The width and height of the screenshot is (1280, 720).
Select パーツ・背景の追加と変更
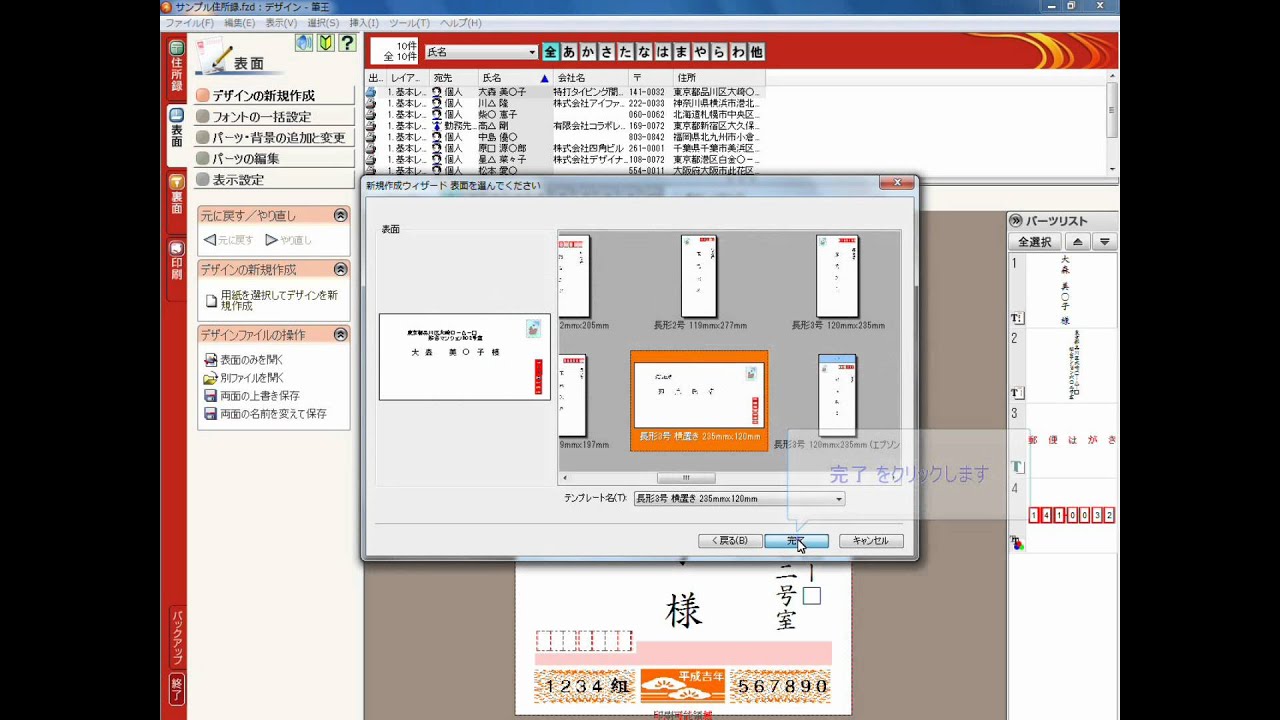pyautogui.click(x=274, y=138)
